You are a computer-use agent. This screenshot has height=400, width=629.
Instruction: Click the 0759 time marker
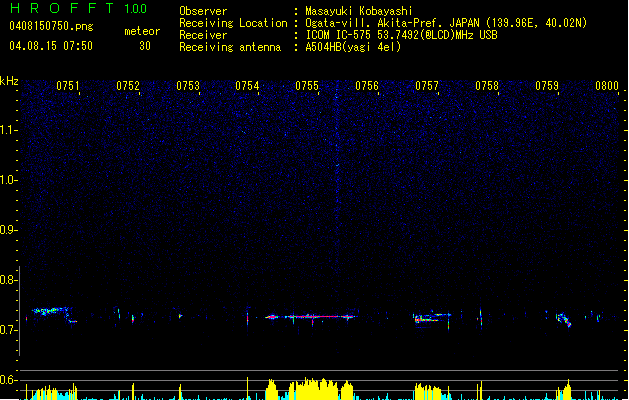pyautogui.click(x=547, y=86)
